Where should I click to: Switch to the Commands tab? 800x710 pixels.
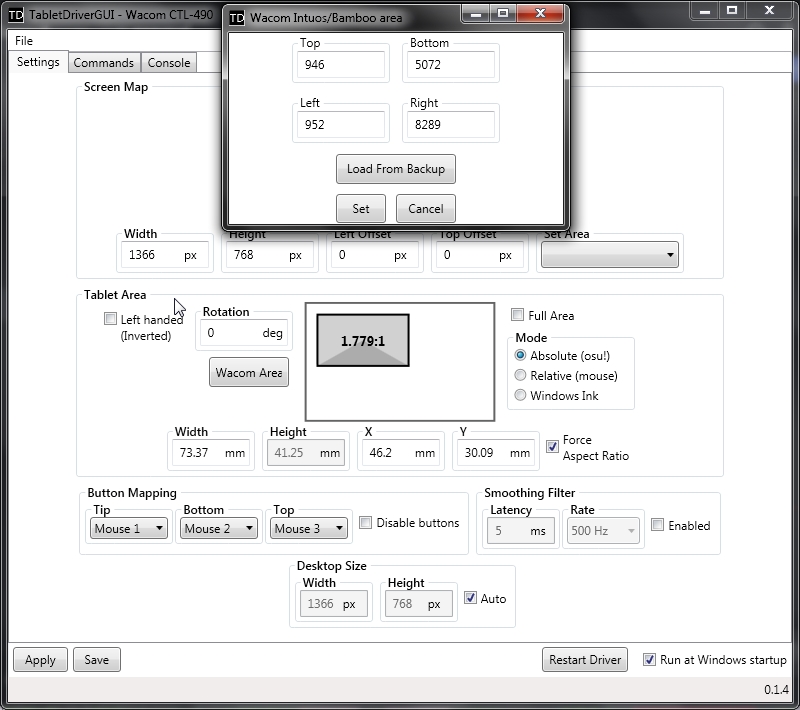point(104,63)
